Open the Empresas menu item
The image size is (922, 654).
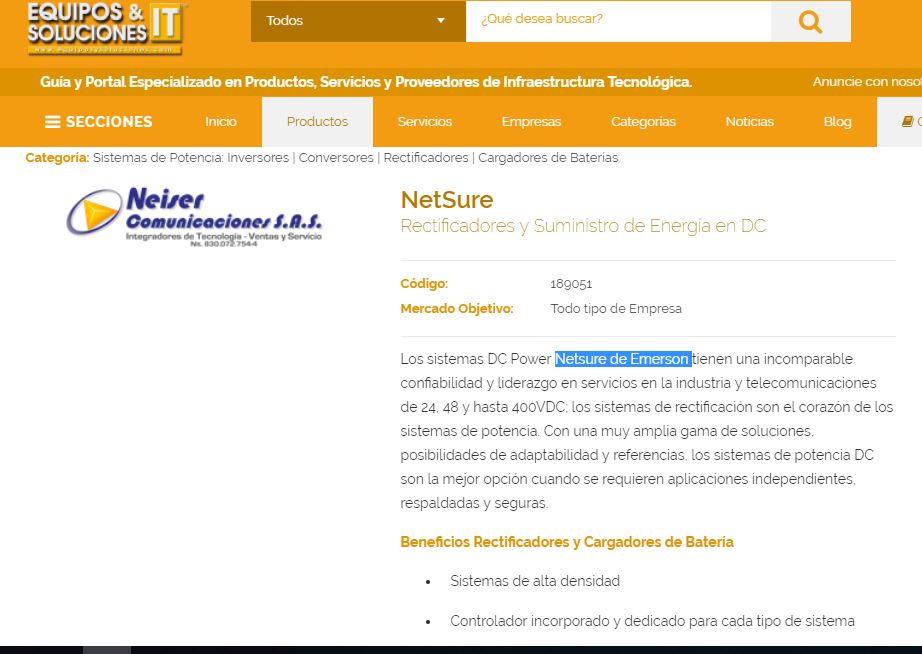point(531,122)
